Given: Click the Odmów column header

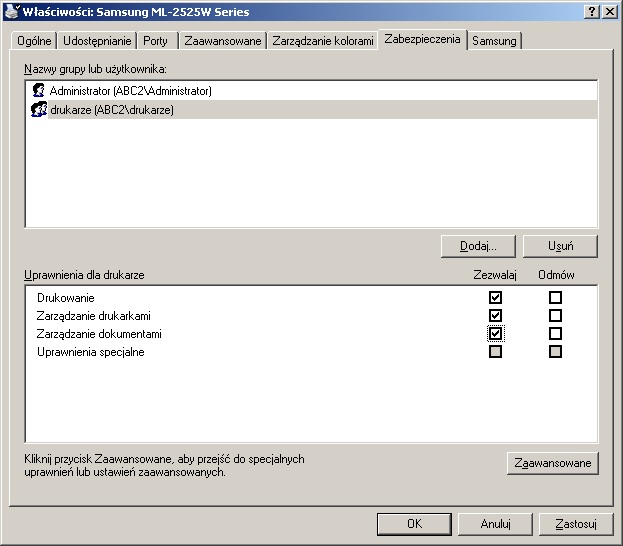Looking at the screenshot, I should tap(556, 275).
